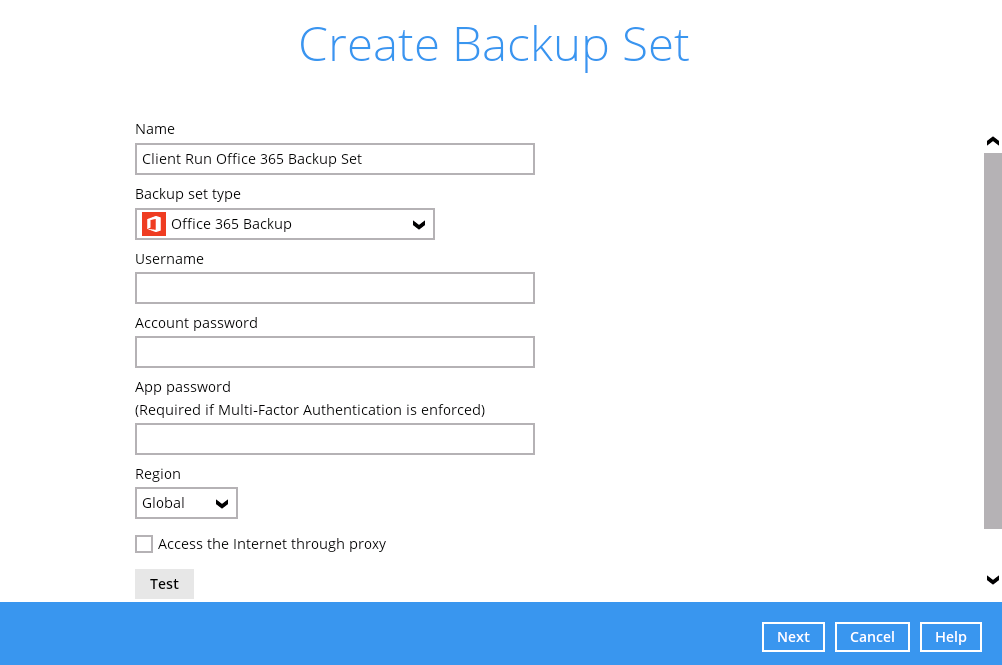The width and height of the screenshot is (1002, 665).
Task: Click the proxy checkbox label text
Action: pos(271,544)
